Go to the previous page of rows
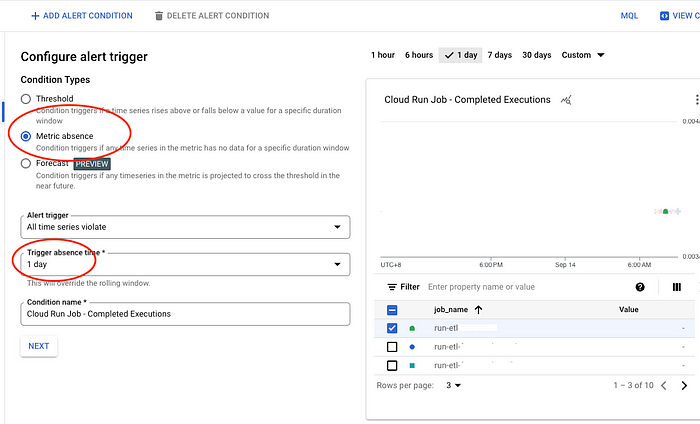Image resolution: width=700 pixels, height=424 pixels. pyautogui.click(x=664, y=386)
